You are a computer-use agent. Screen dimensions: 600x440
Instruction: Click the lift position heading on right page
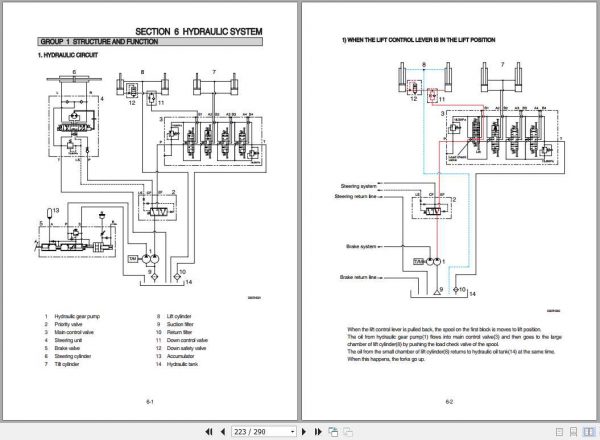[418, 40]
